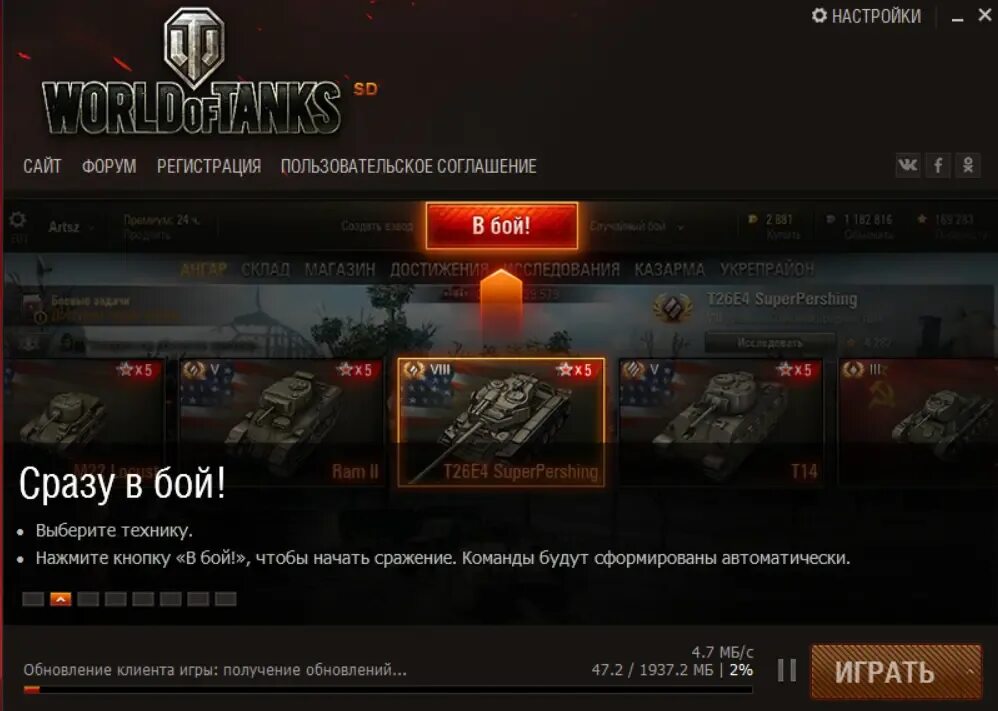Select the second highlighted slide indicator
The width and height of the screenshot is (998, 711).
pyautogui.click(x=60, y=599)
